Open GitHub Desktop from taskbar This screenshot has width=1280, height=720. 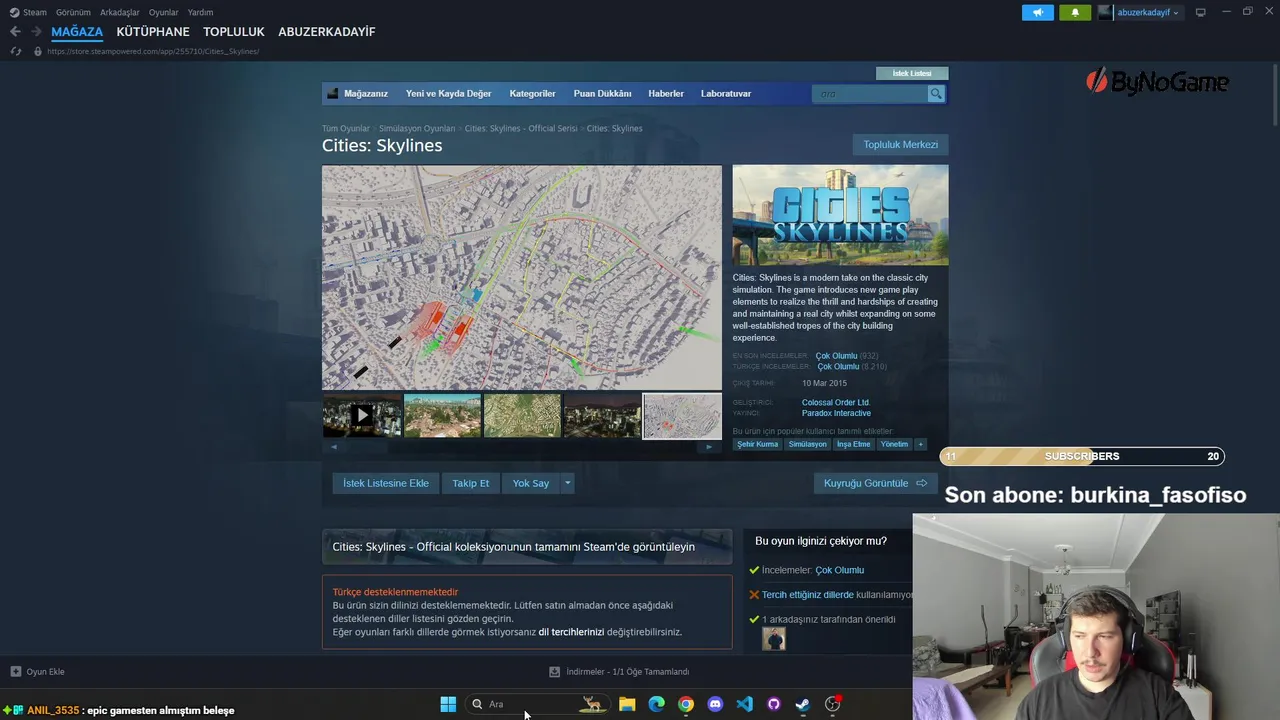tap(773, 704)
